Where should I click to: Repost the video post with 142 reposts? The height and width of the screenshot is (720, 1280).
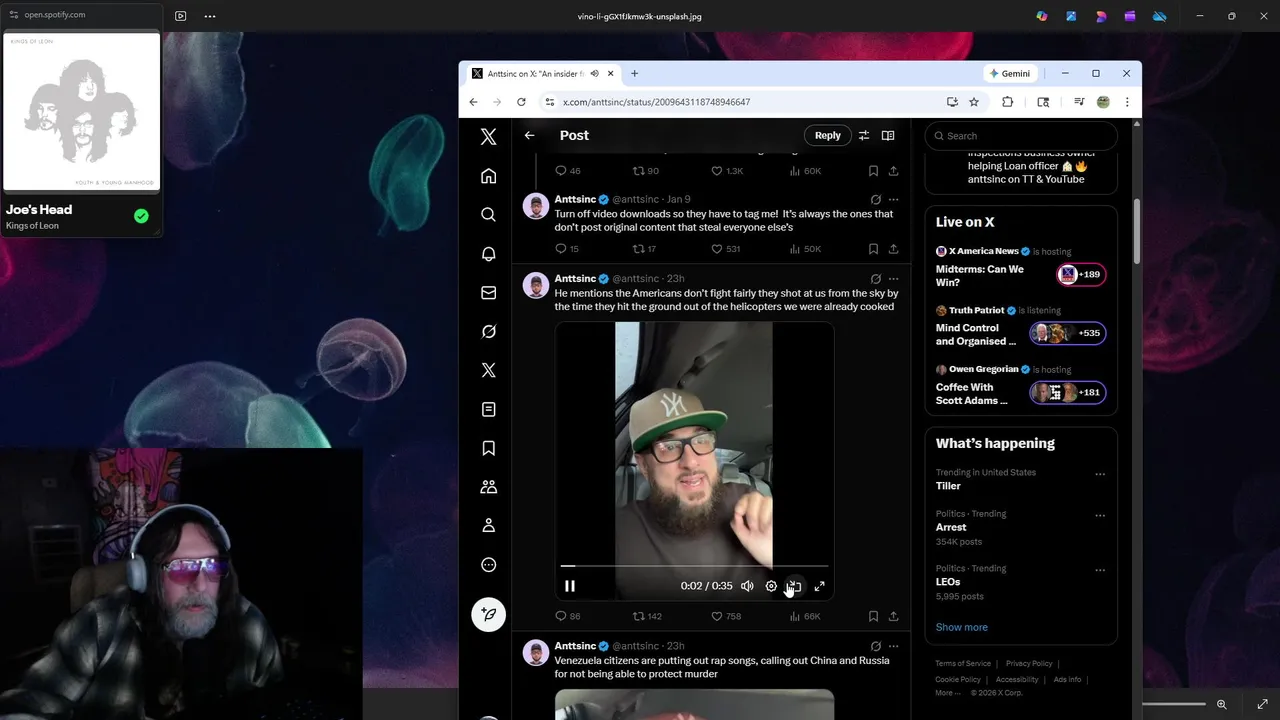click(x=647, y=616)
